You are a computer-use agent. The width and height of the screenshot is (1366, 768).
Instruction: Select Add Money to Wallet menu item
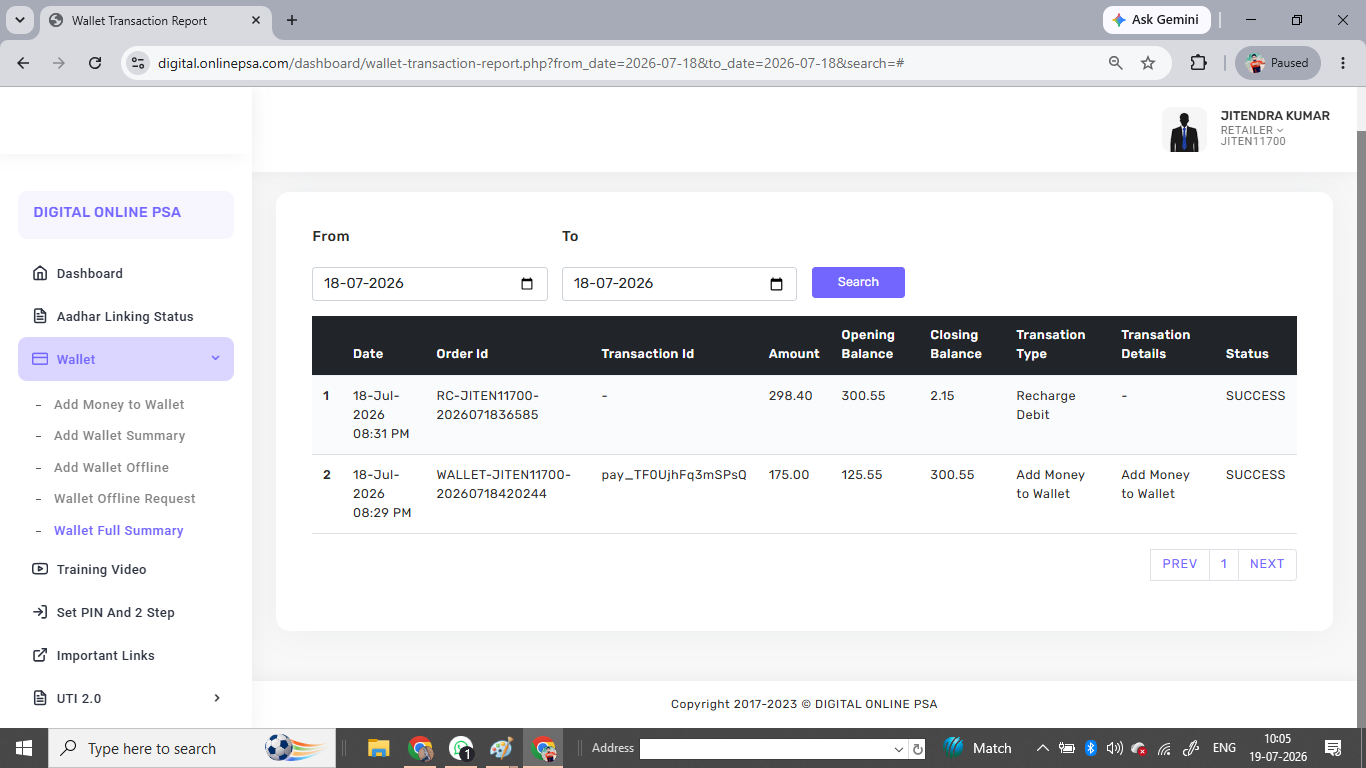[119, 404]
